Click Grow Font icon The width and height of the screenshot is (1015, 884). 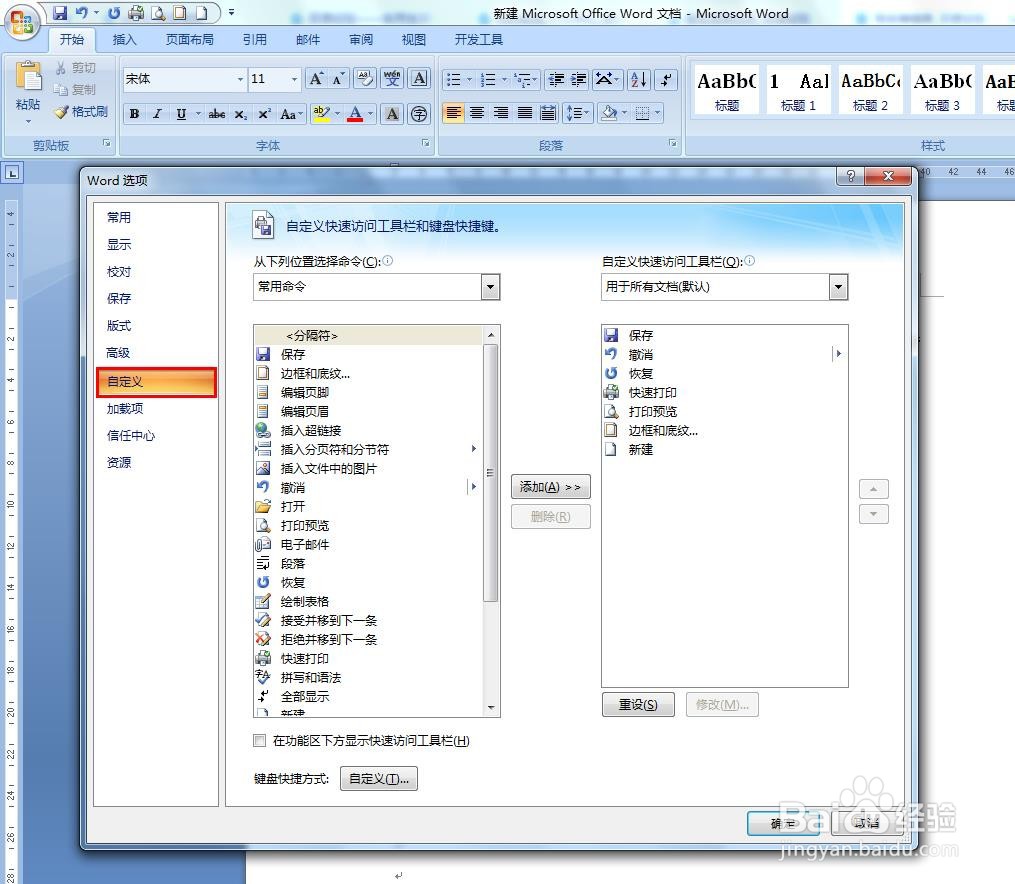(x=316, y=79)
